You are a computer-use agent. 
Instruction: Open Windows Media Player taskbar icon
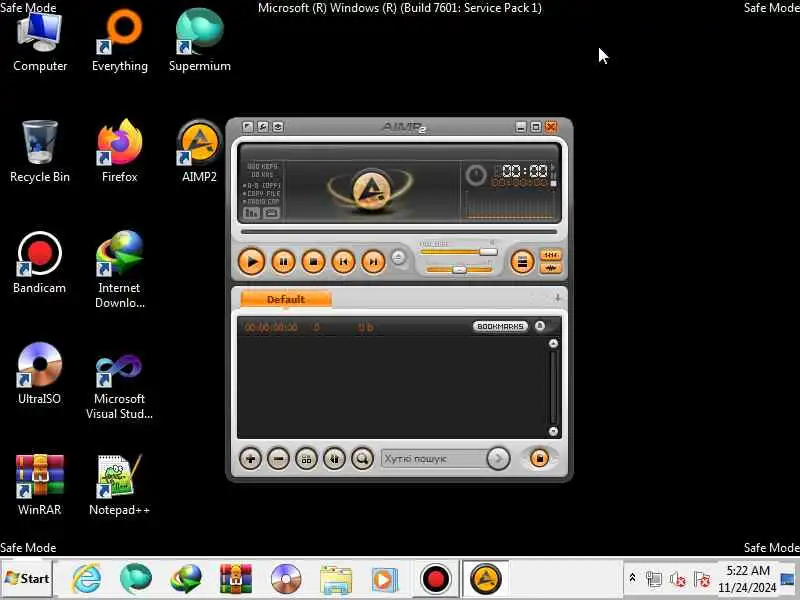point(385,579)
